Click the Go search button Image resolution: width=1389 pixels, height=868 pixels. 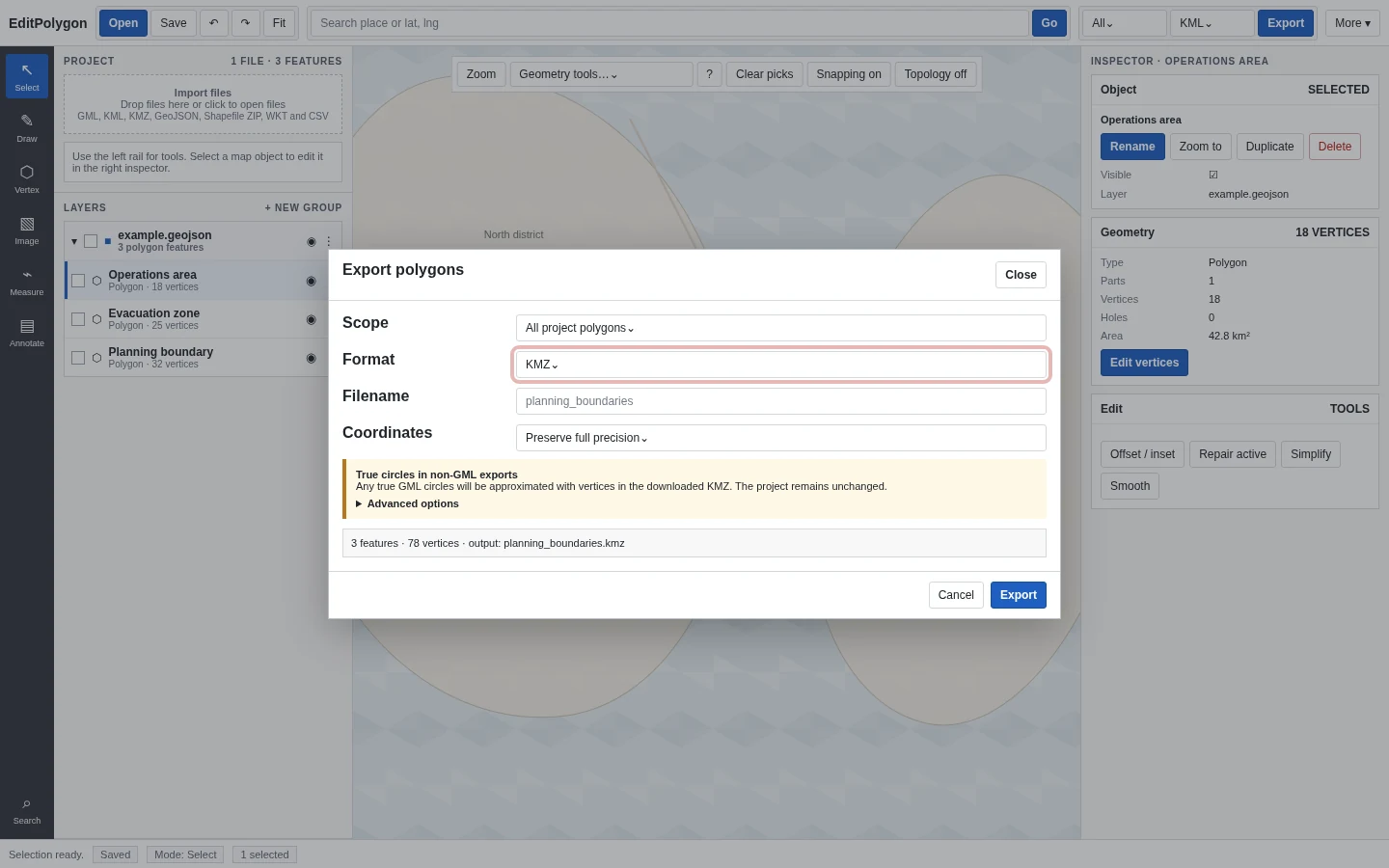(x=1049, y=23)
